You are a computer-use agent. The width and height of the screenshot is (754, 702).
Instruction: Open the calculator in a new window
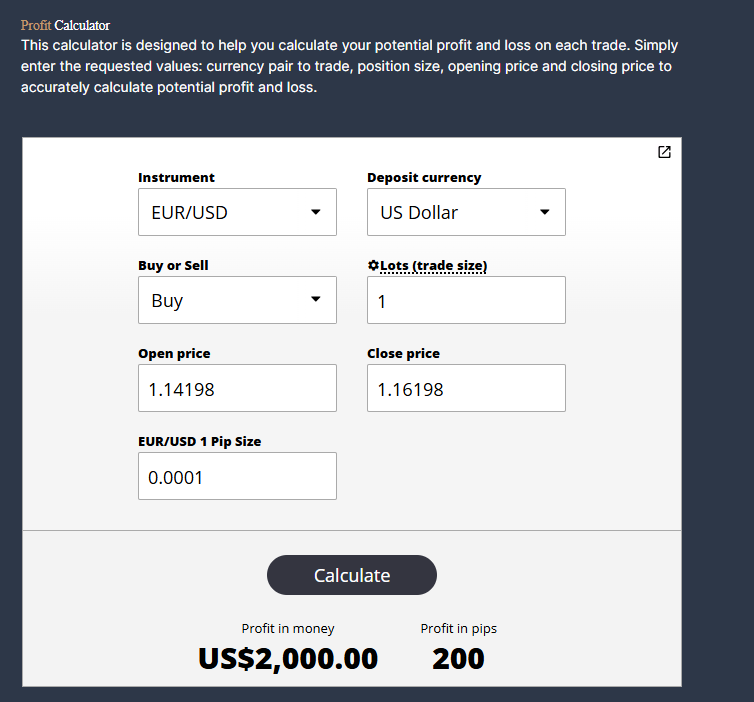coord(664,152)
